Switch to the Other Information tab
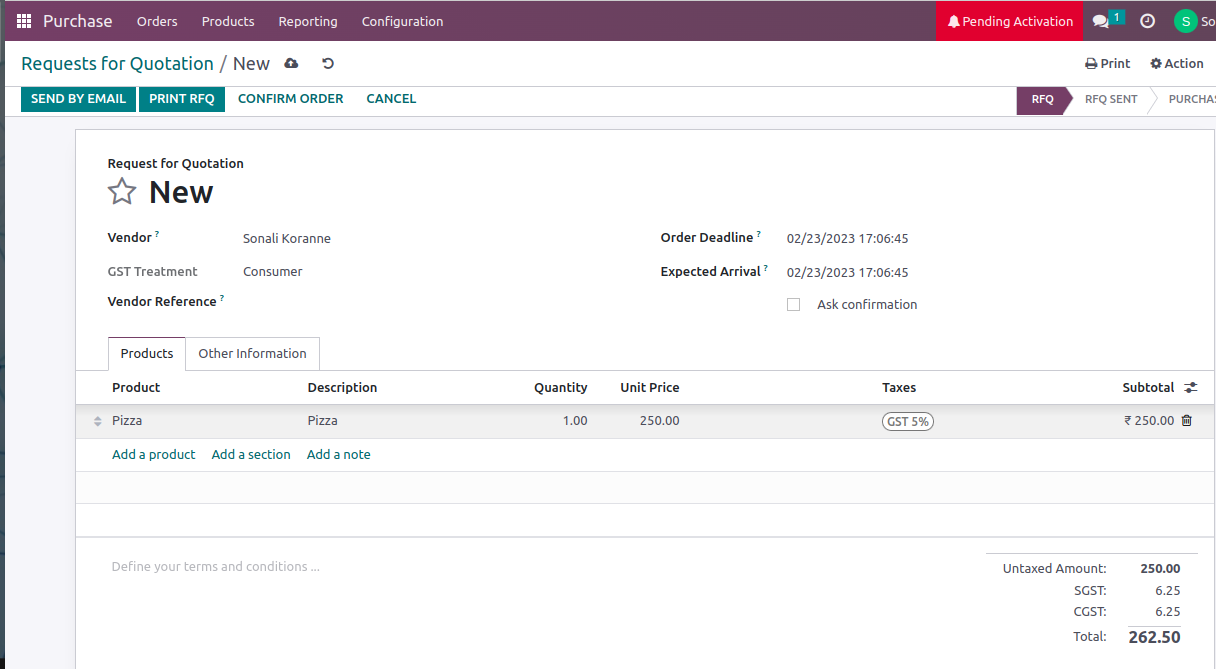1216x669 pixels. (252, 354)
